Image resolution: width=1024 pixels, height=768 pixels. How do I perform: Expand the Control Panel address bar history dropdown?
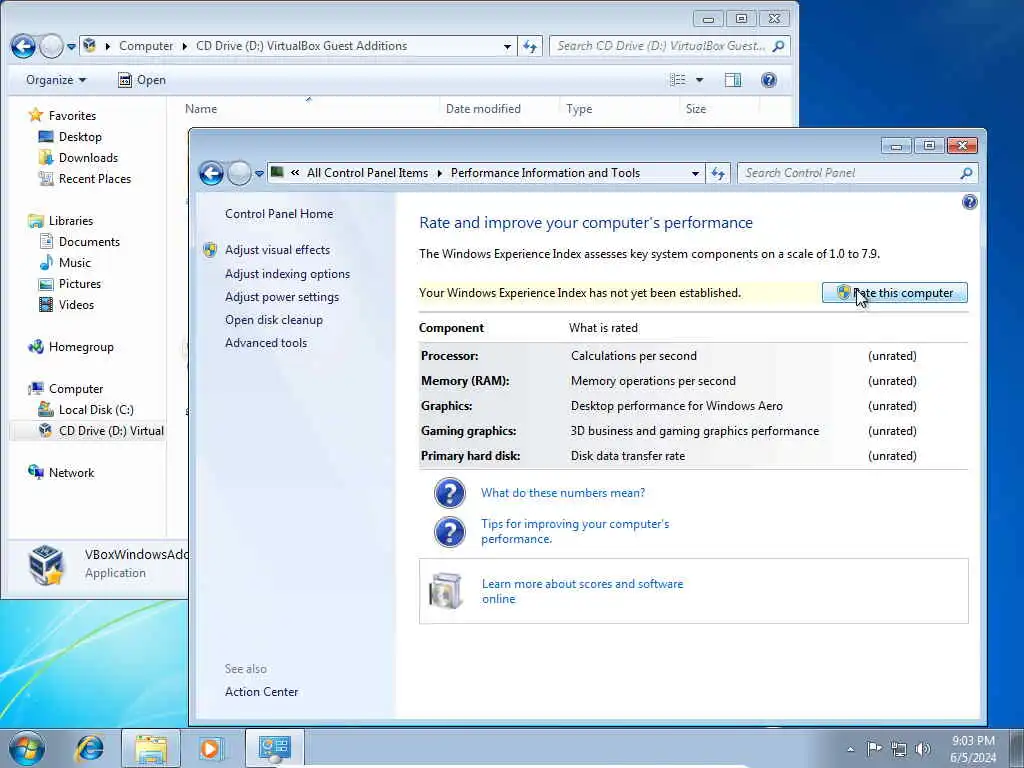pos(695,174)
